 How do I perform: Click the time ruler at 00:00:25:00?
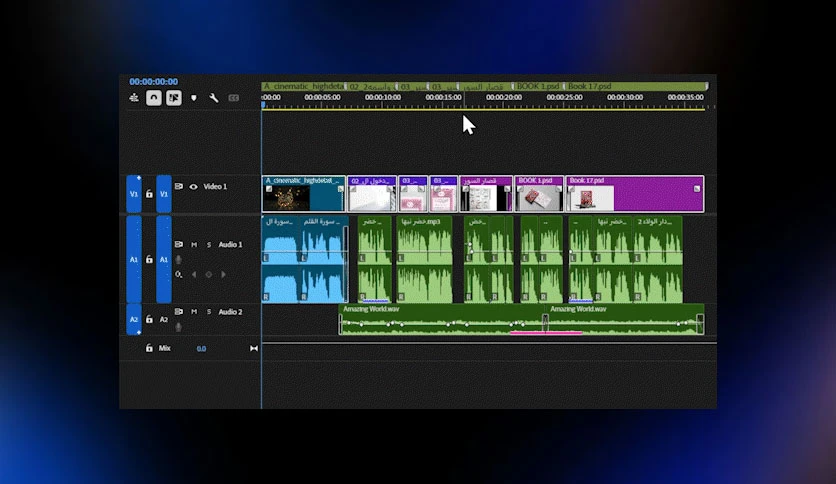pyautogui.click(x=565, y=98)
